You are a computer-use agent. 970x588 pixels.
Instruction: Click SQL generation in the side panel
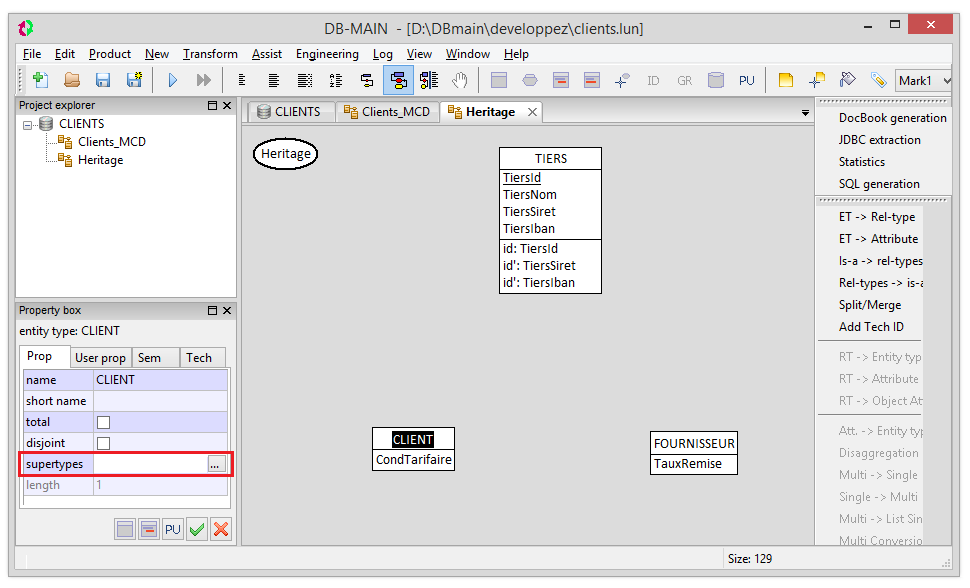pos(879,184)
